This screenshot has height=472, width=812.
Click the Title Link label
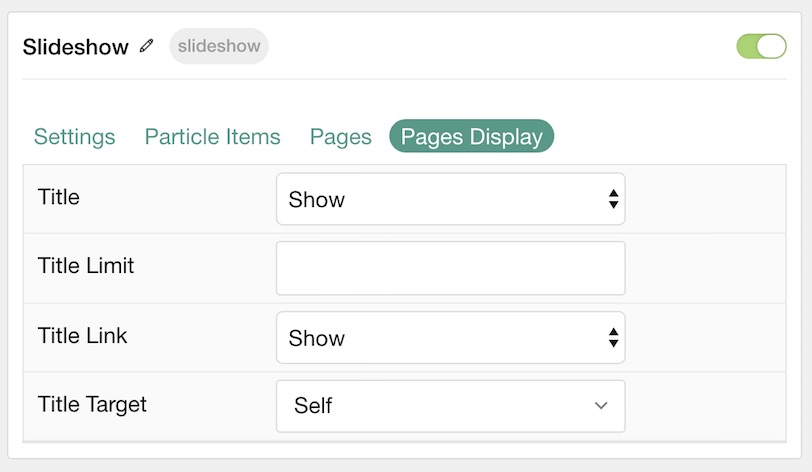(x=82, y=336)
